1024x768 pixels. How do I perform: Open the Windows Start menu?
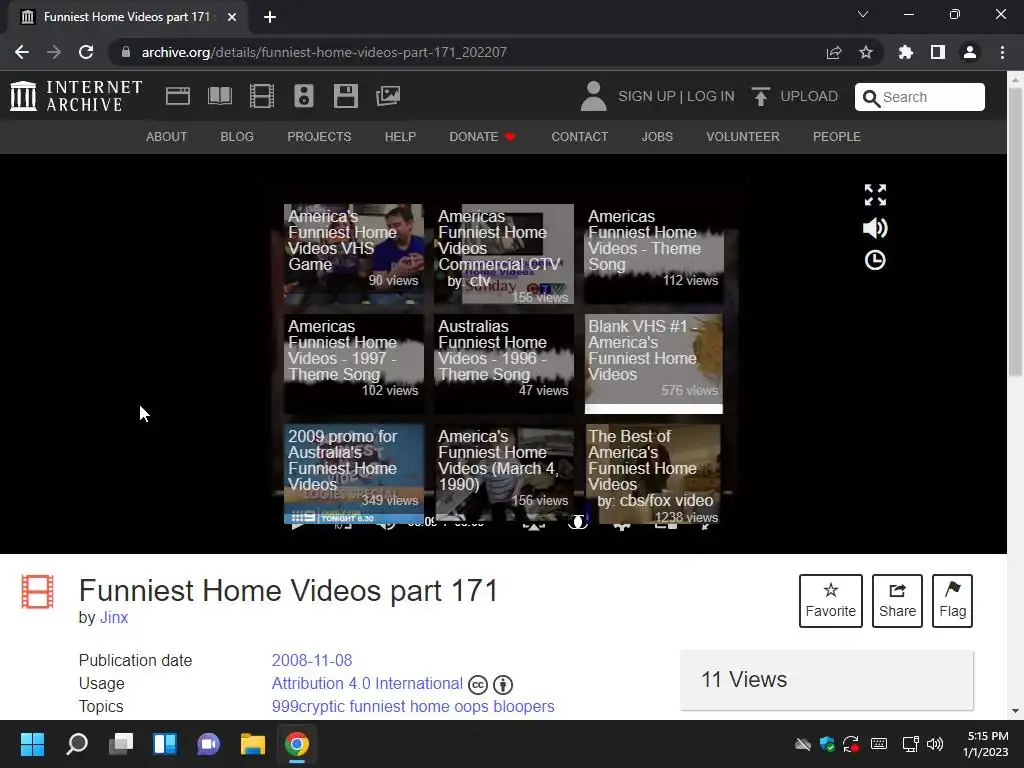[x=32, y=744]
